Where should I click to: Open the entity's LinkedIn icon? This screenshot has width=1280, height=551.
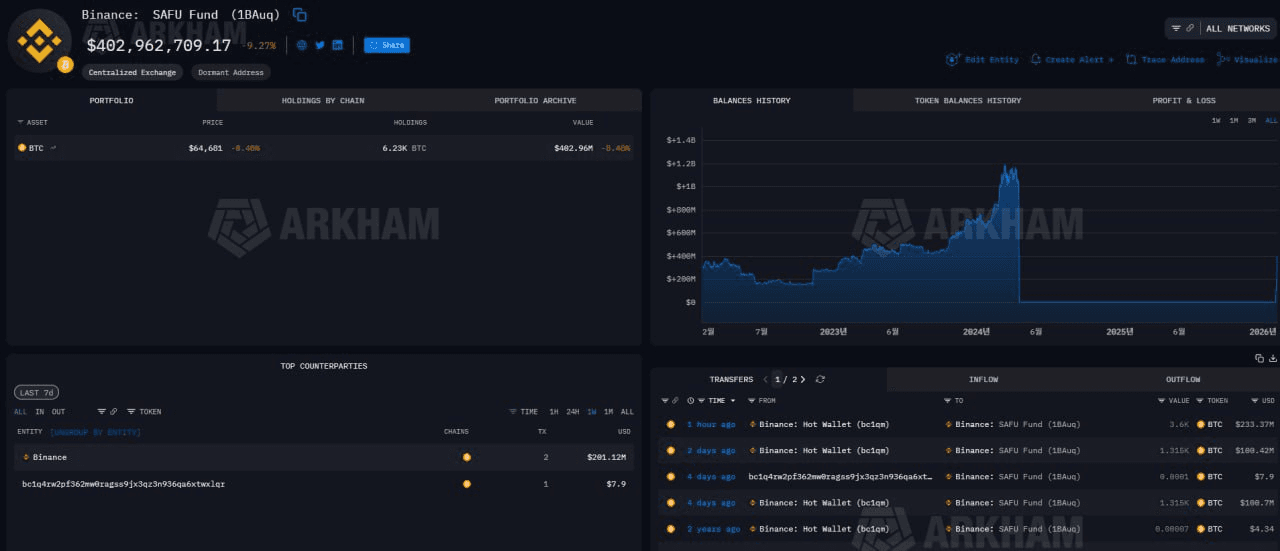(338, 45)
